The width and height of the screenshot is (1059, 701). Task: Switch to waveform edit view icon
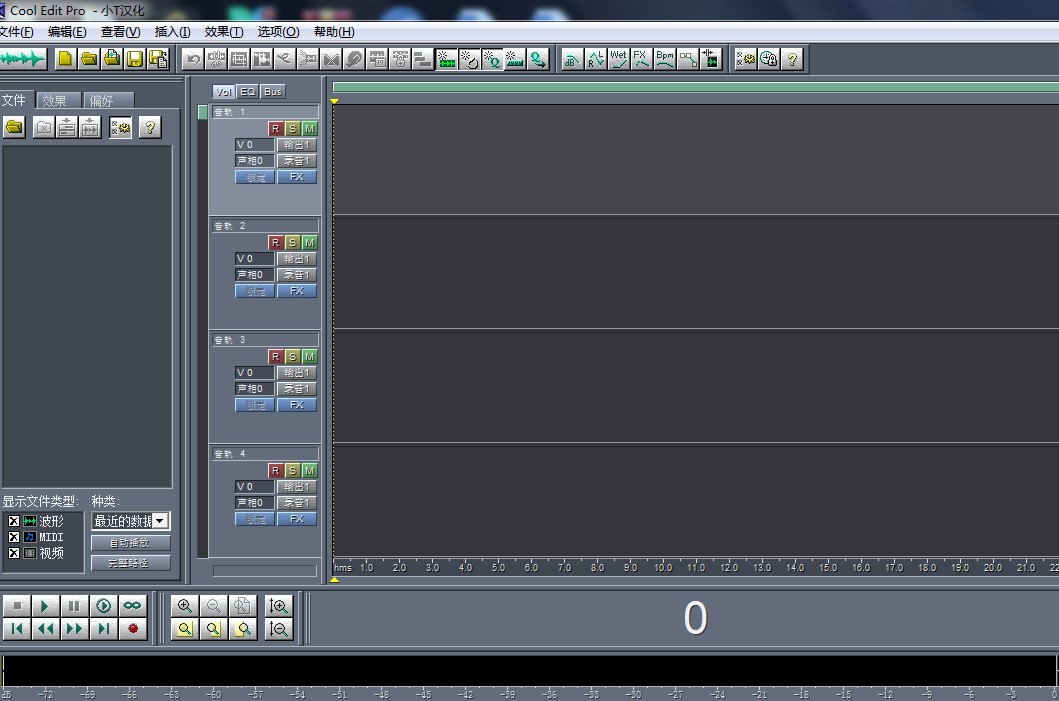point(22,59)
